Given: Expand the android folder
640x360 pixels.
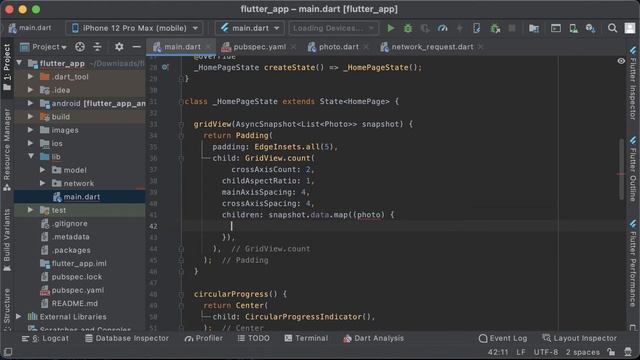Looking at the screenshot, I should (x=31, y=103).
